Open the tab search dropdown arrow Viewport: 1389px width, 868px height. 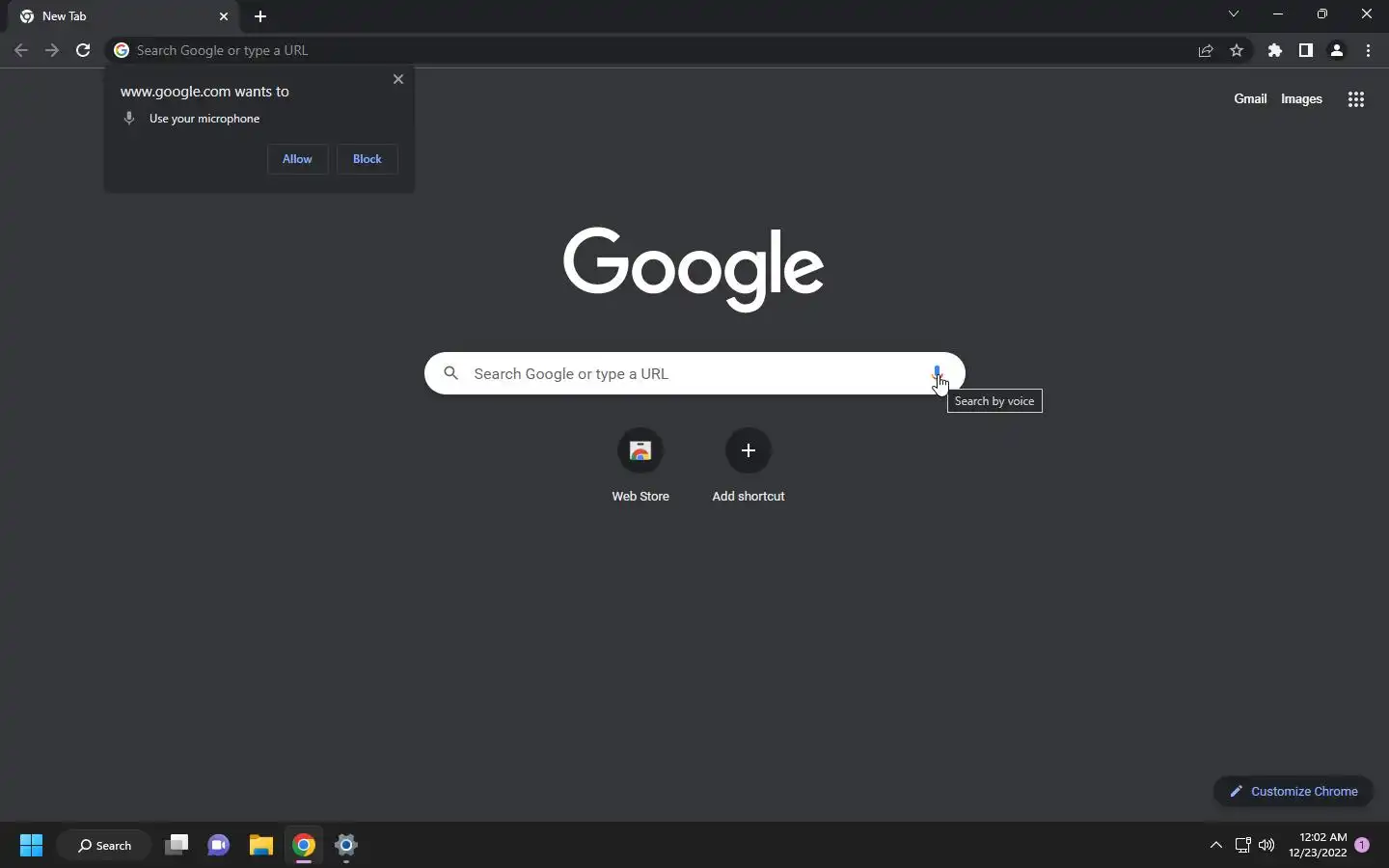tap(1233, 14)
